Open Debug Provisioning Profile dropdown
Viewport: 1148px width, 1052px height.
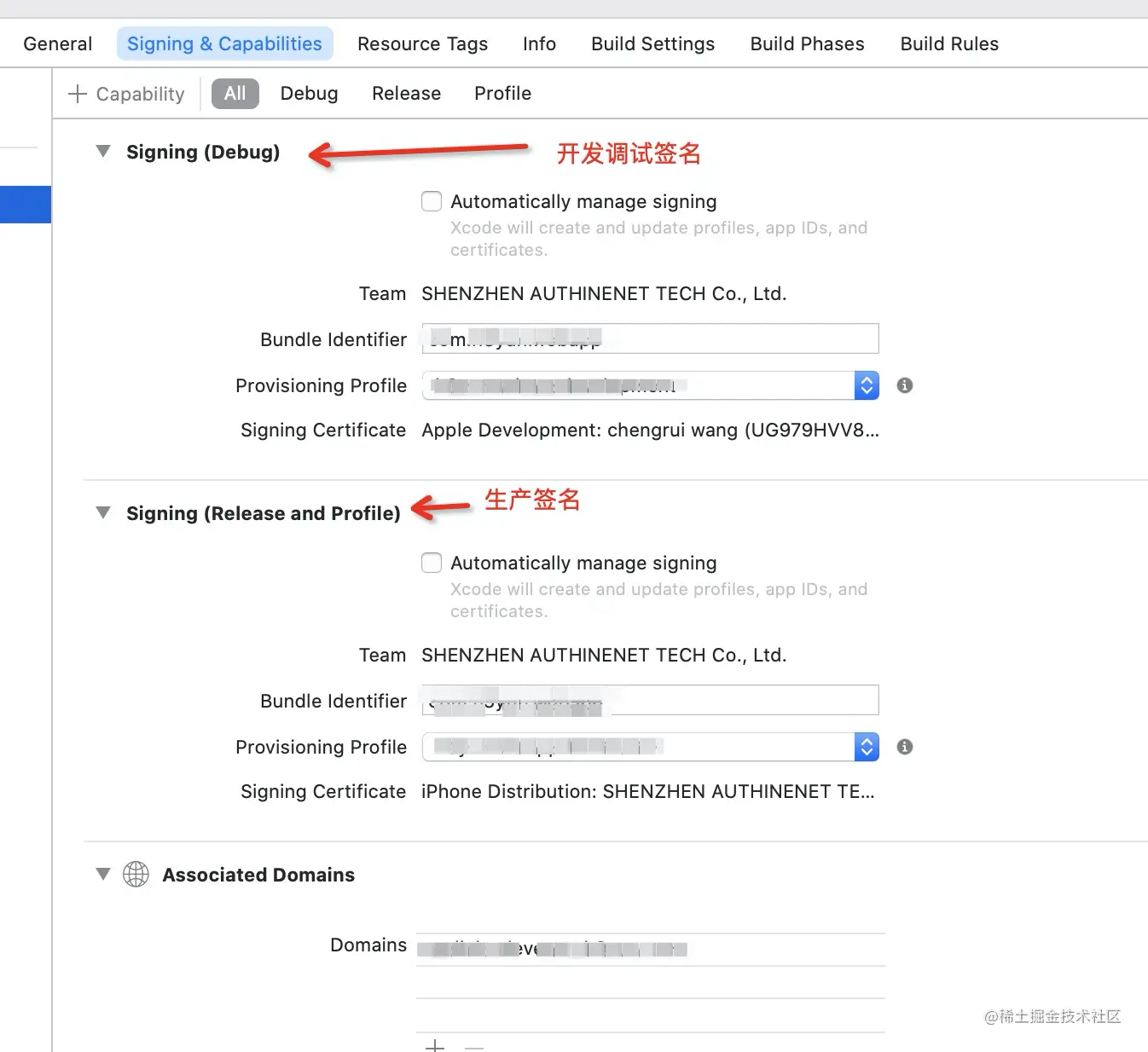coord(866,385)
